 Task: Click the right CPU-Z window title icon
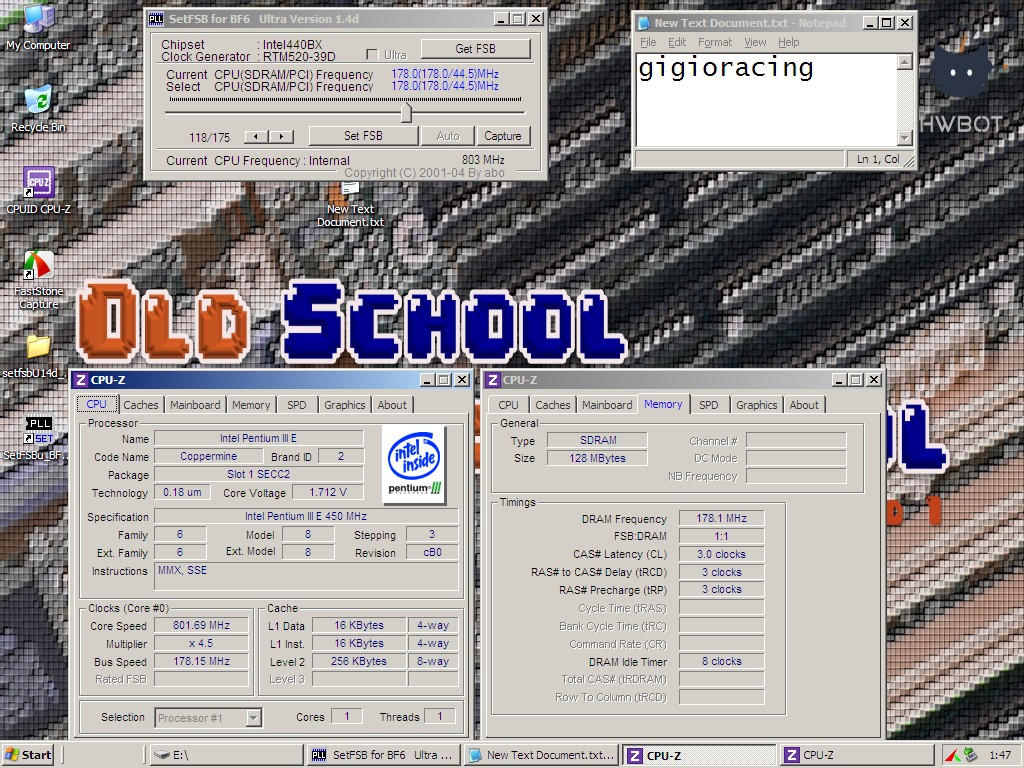coord(493,380)
